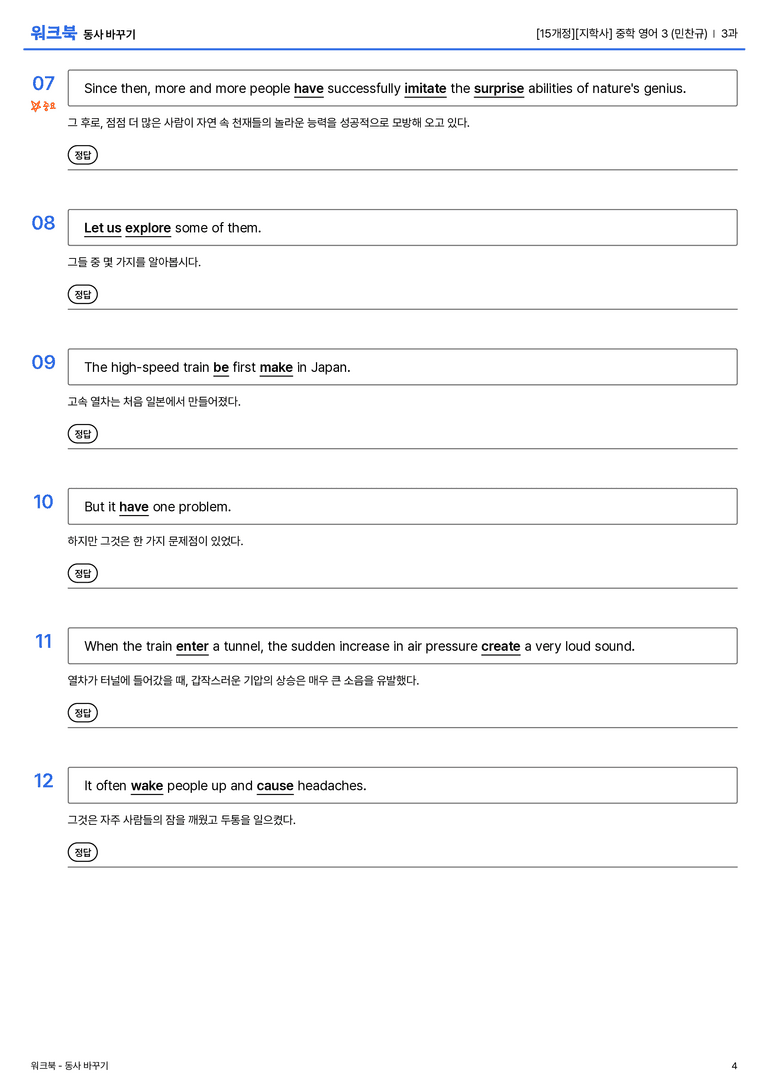Click underlined 'wake' in sentence 12

tap(147, 785)
